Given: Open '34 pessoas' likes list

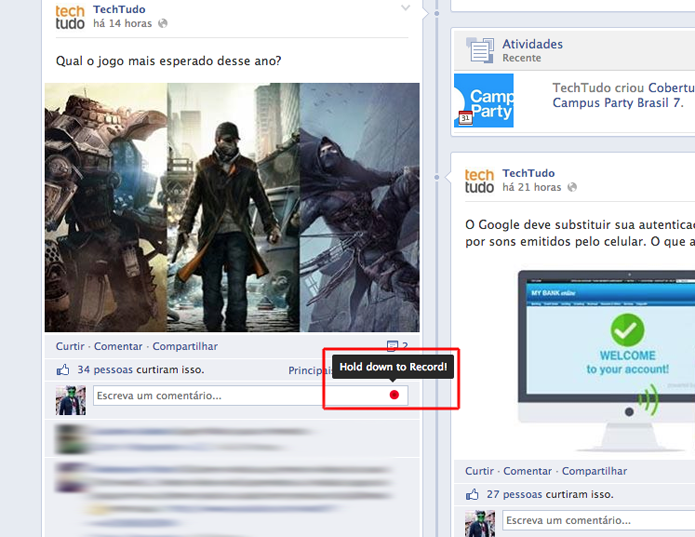Looking at the screenshot, I should coord(105,370).
